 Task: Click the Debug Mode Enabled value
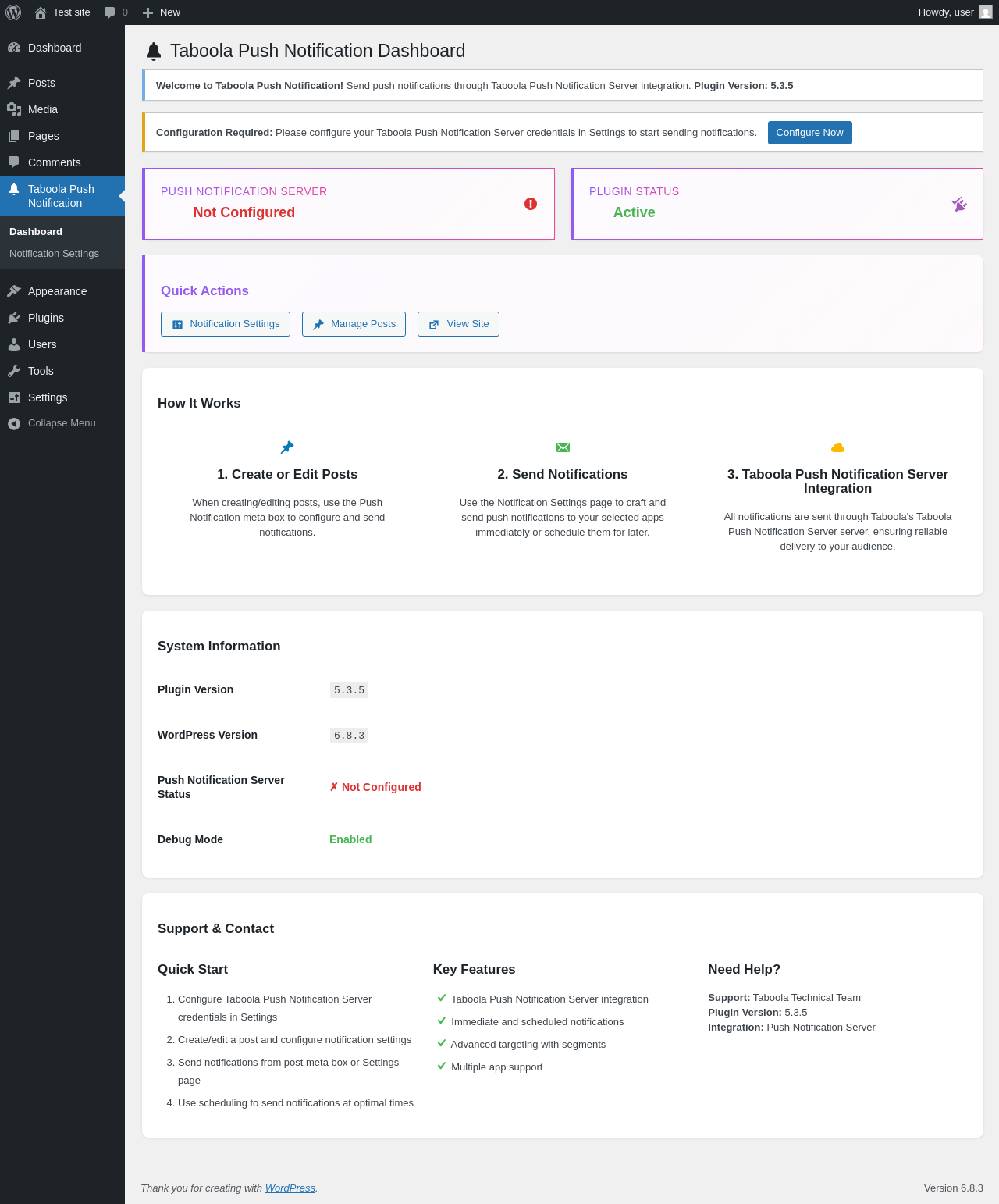coord(350,839)
